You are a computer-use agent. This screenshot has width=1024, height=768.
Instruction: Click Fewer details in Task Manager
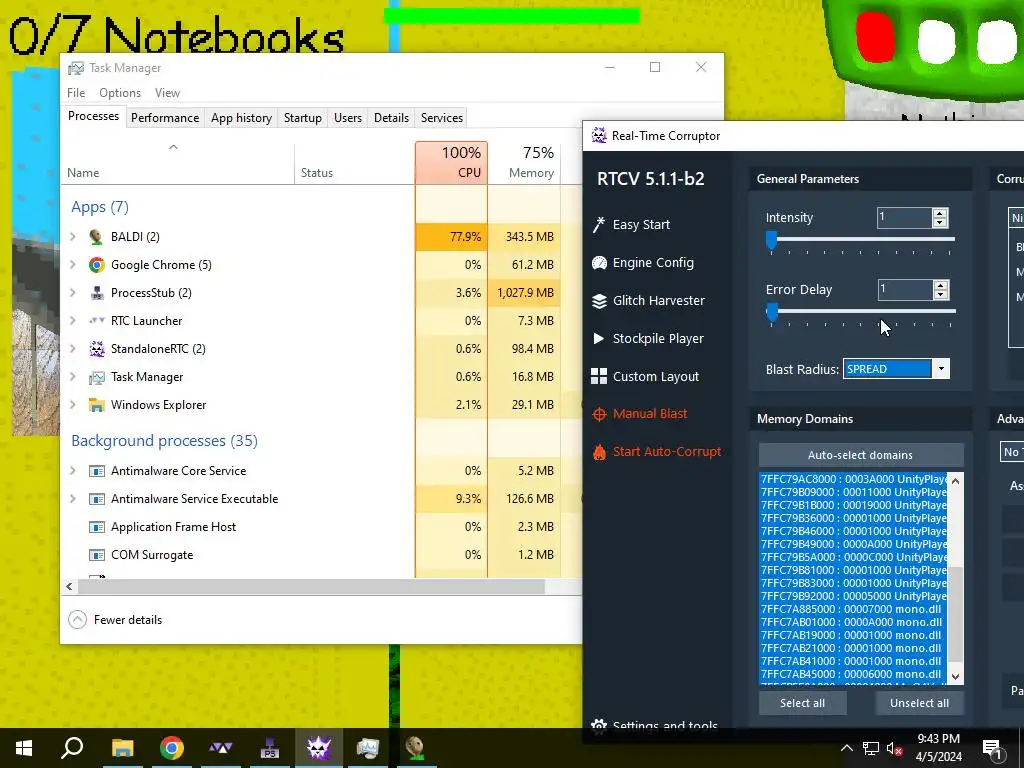coord(115,620)
